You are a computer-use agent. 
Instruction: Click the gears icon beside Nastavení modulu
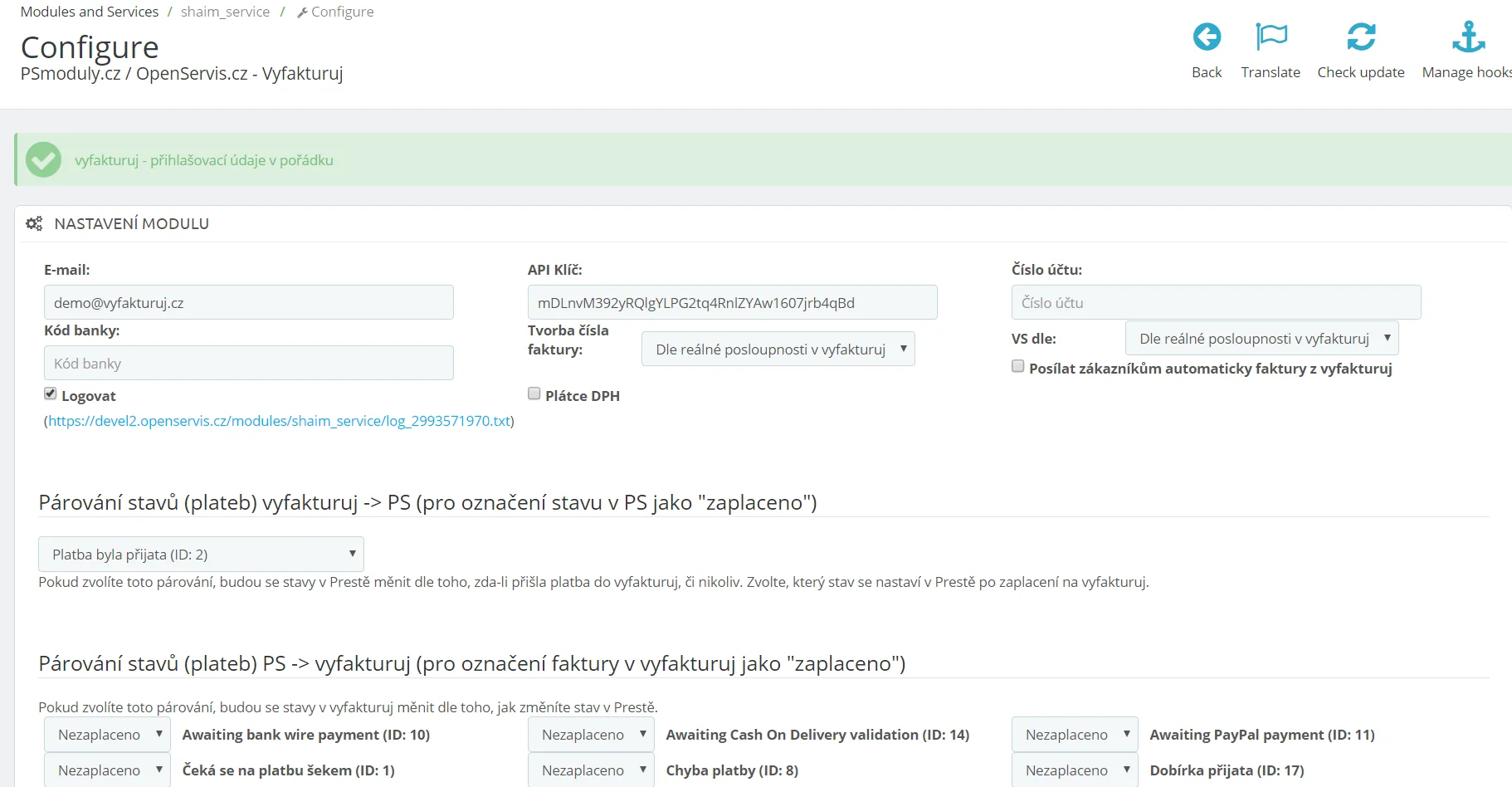click(34, 224)
